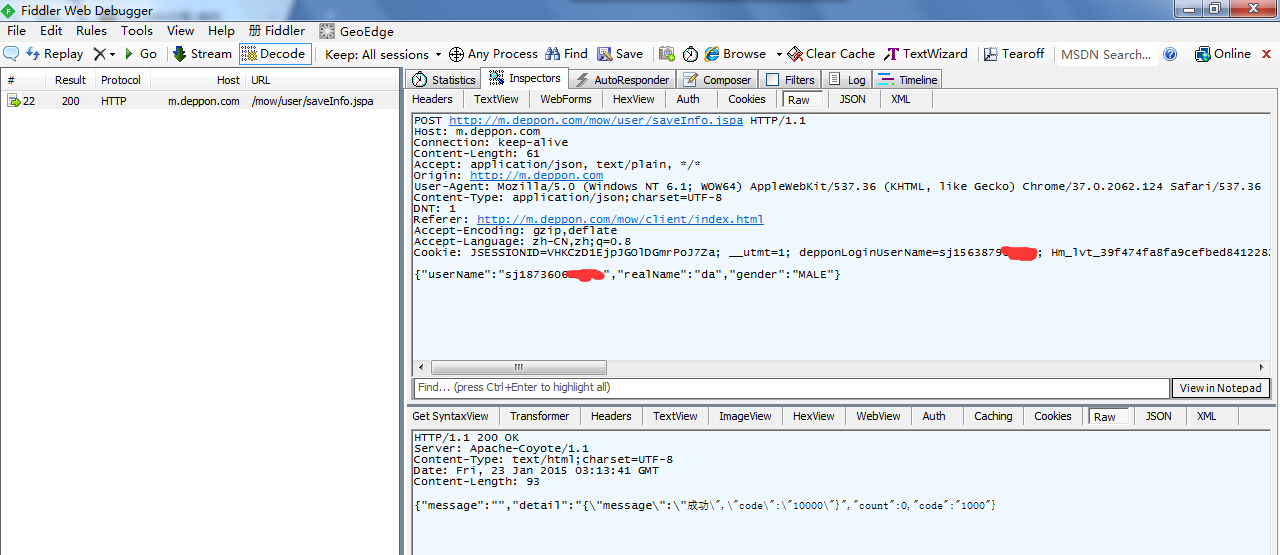This screenshot has width=1280, height=555.
Task: Switch to the Composer tab
Action: coord(718,80)
